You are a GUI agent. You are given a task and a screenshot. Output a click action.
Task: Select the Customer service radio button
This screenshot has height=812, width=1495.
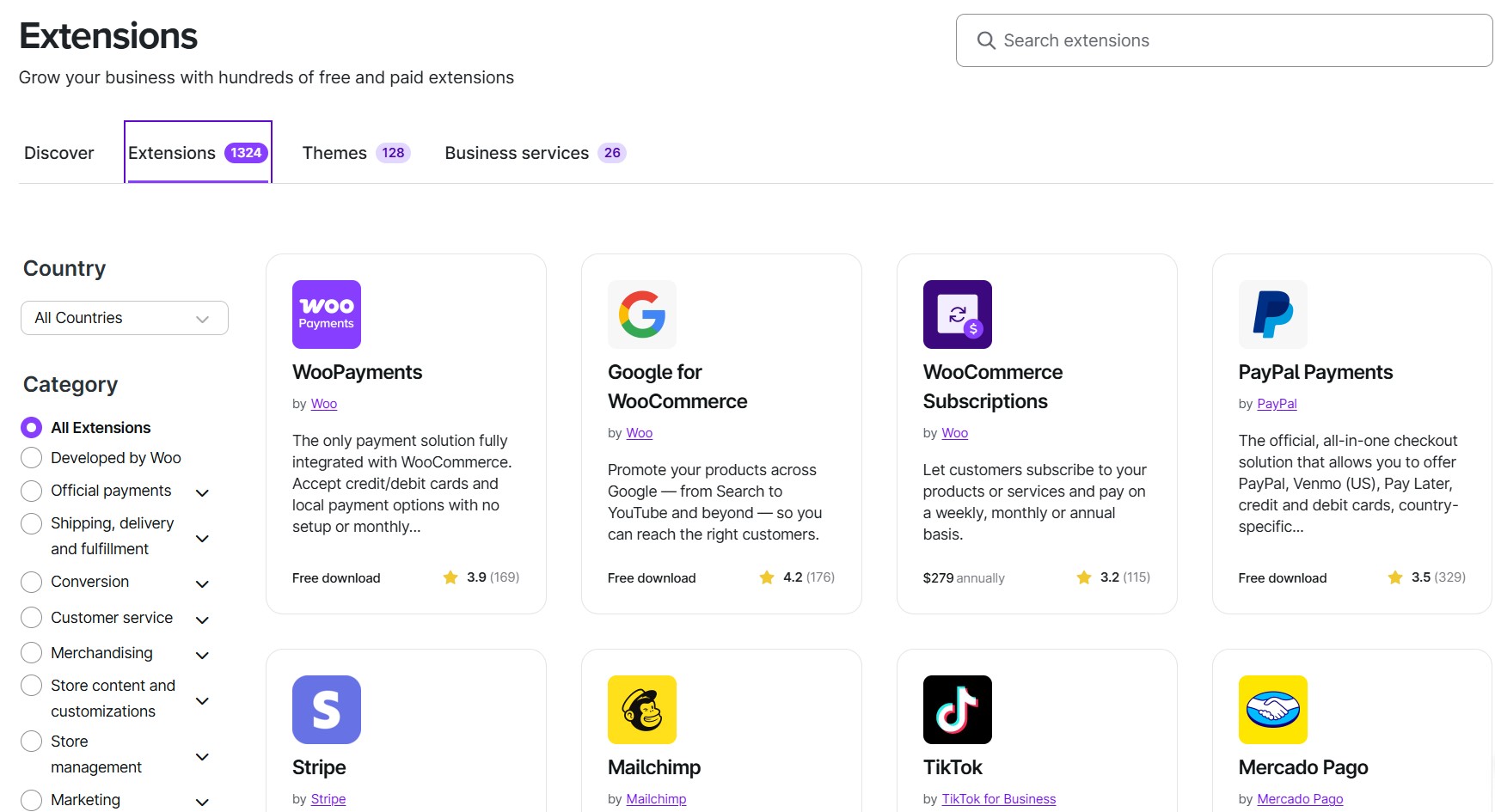coord(31,618)
